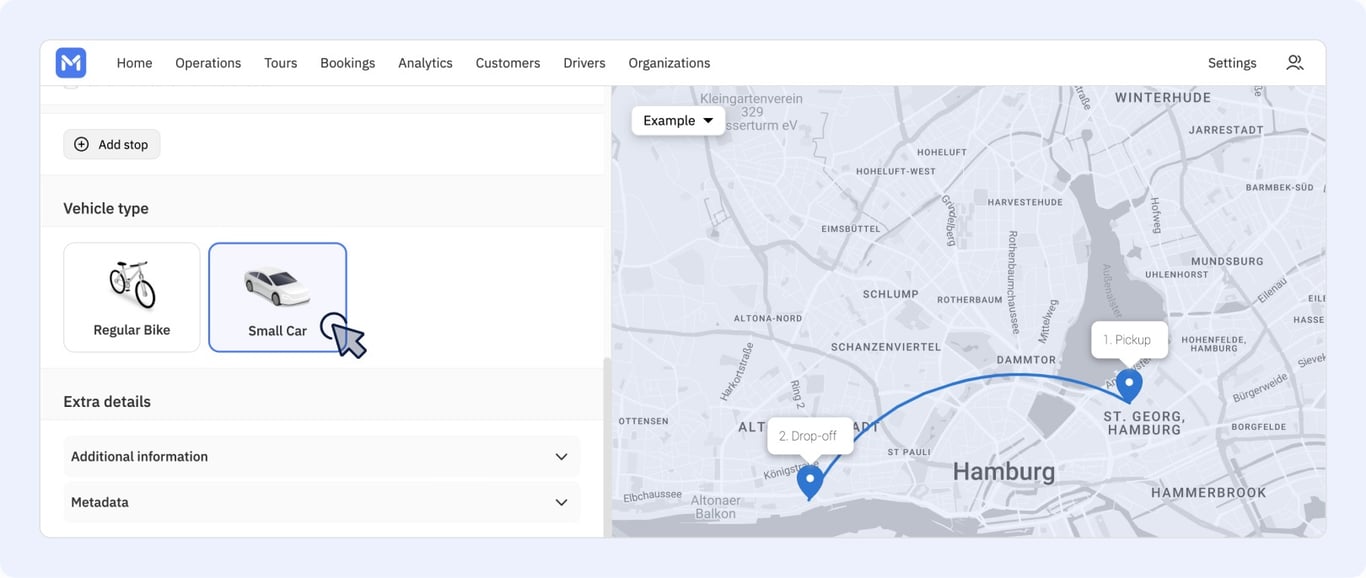This screenshot has height=578, width=1366.
Task: Click the ROTHERBAUM label on the map
Action: tap(969, 300)
